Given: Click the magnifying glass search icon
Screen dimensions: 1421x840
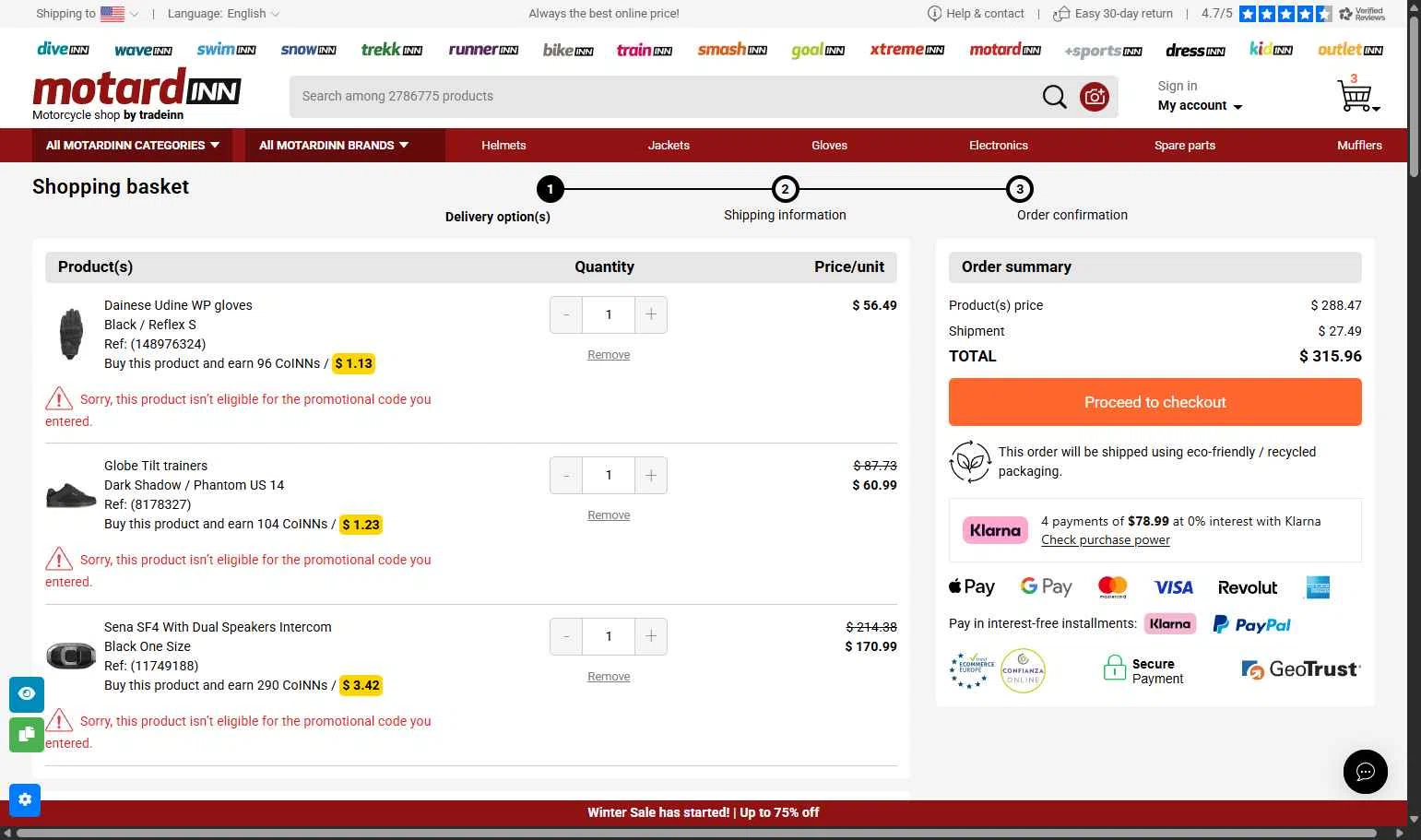Looking at the screenshot, I should tap(1054, 97).
